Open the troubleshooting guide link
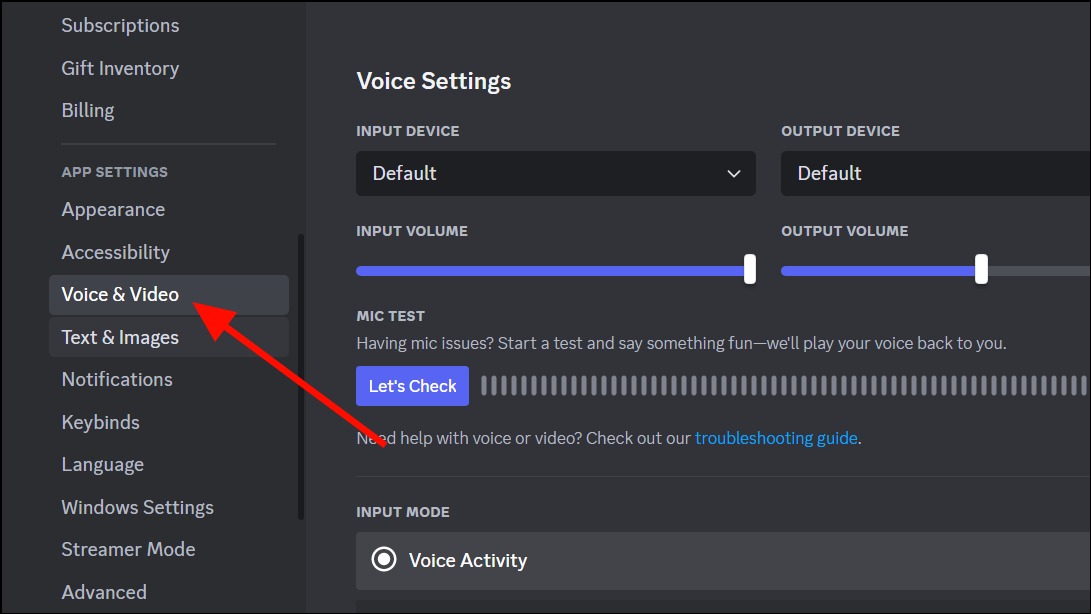1091x614 pixels. [x=776, y=438]
